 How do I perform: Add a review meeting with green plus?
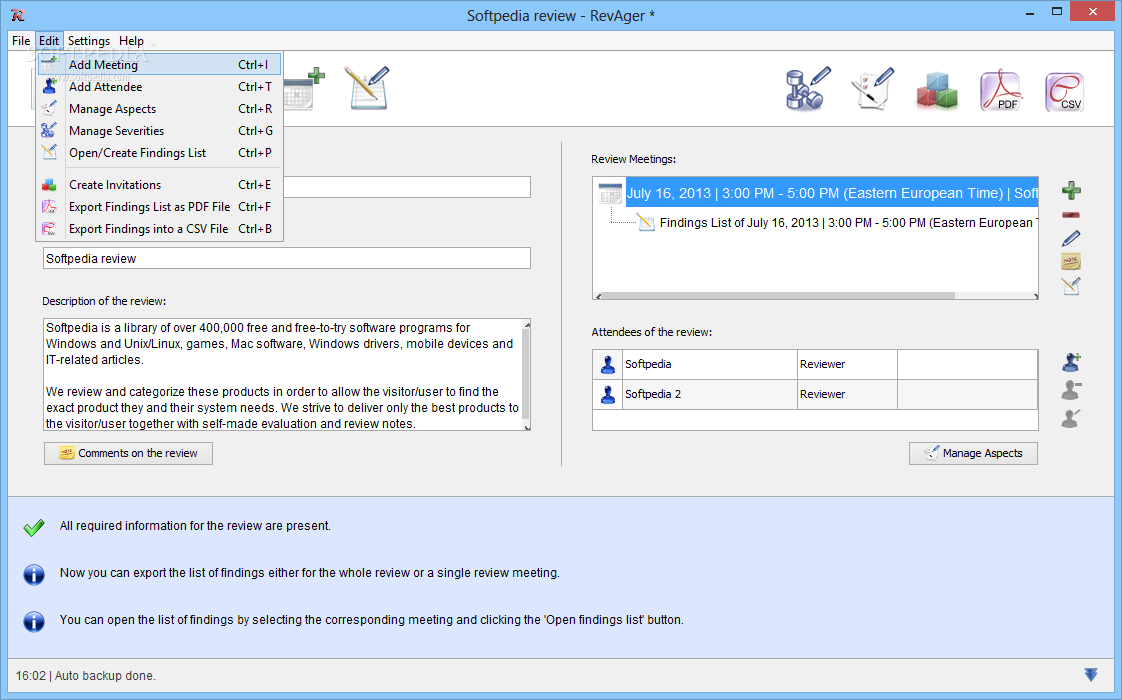pyautogui.click(x=1071, y=190)
